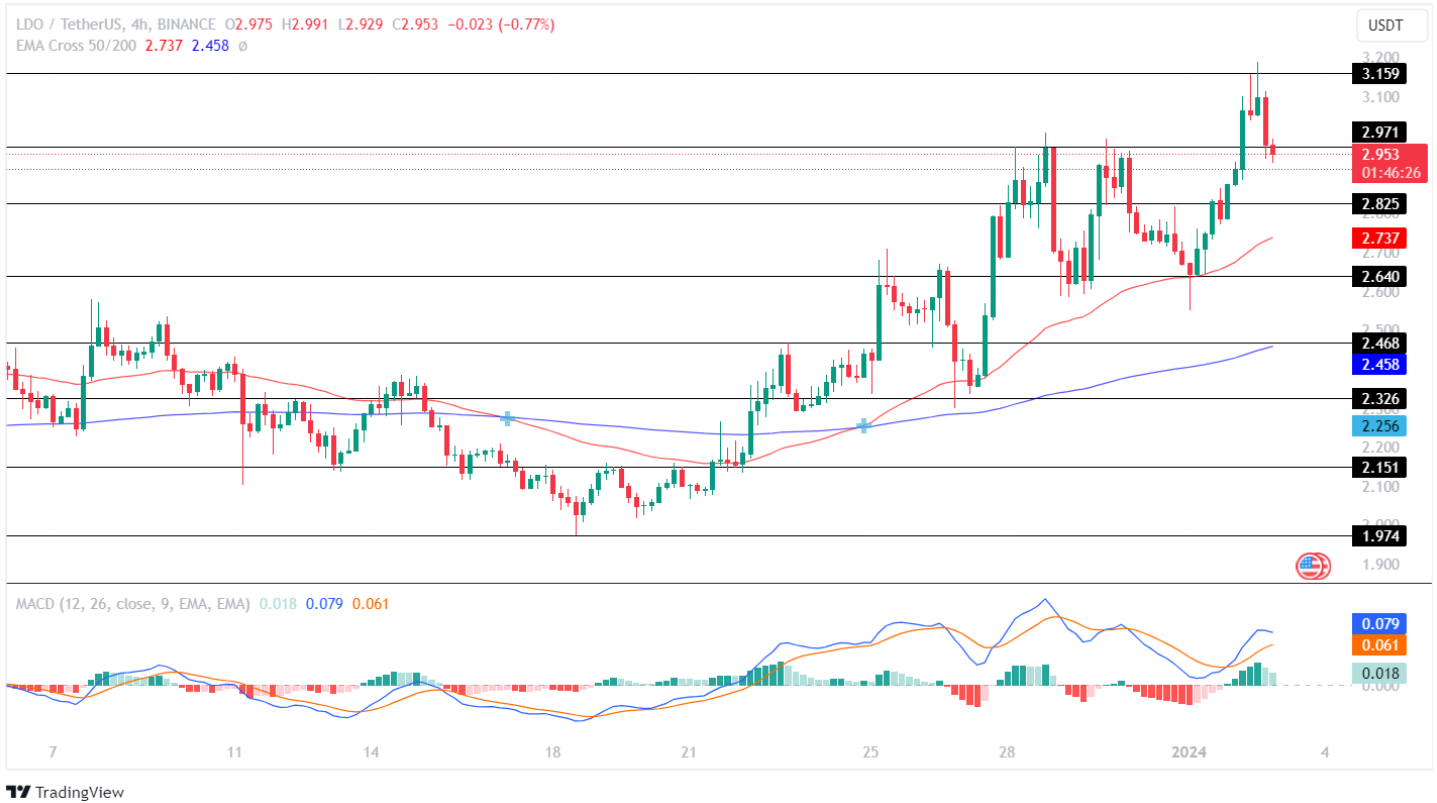Select the BINANCE exchange label
The width and height of the screenshot is (1437, 803).
coord(185,25)
